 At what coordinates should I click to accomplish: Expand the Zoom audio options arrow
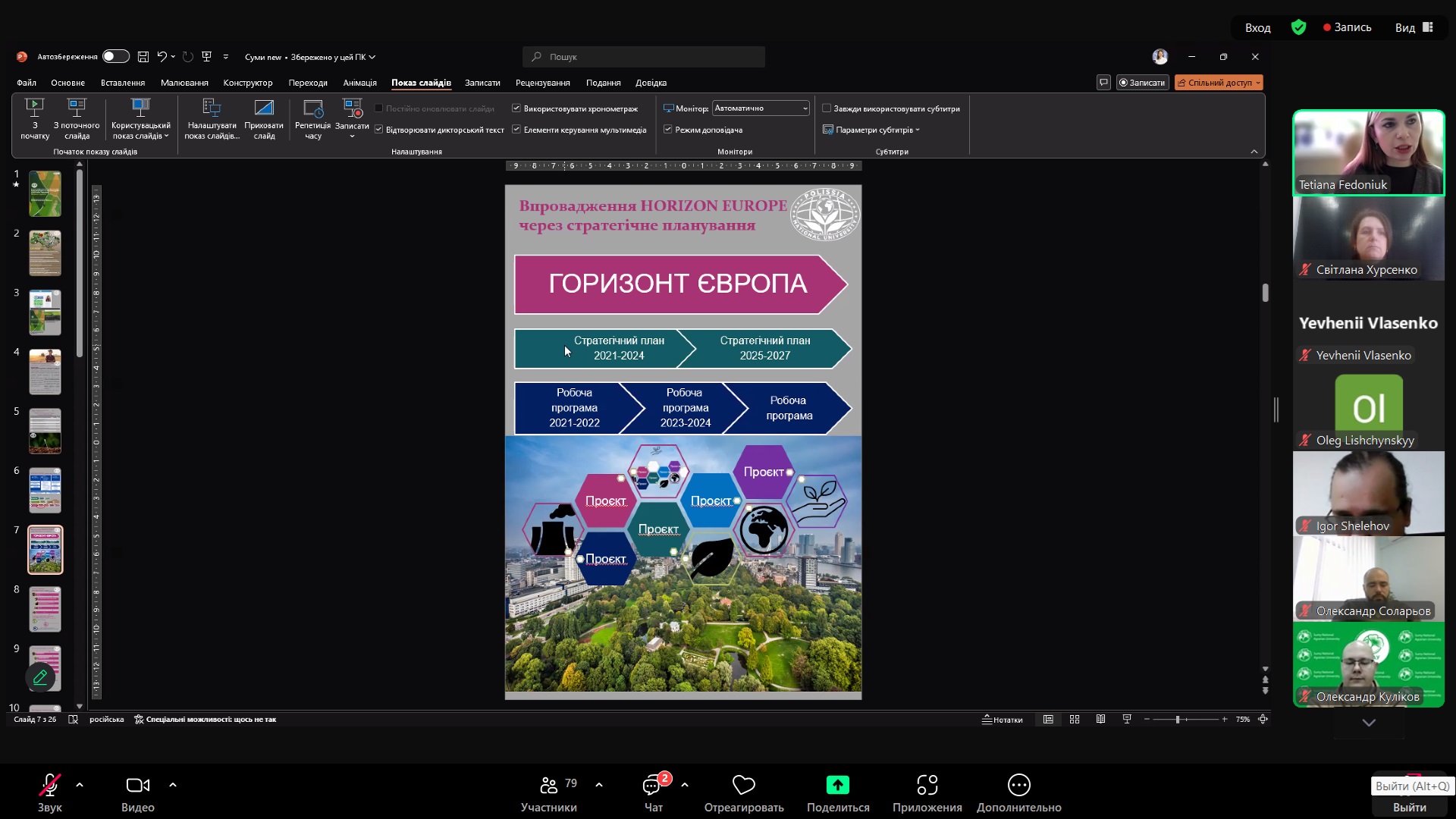coord(80,785)
